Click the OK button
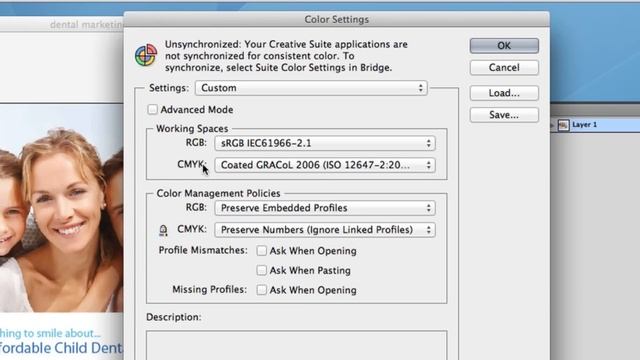The width and height of the screenshot is (640, 360). (504, 46)
